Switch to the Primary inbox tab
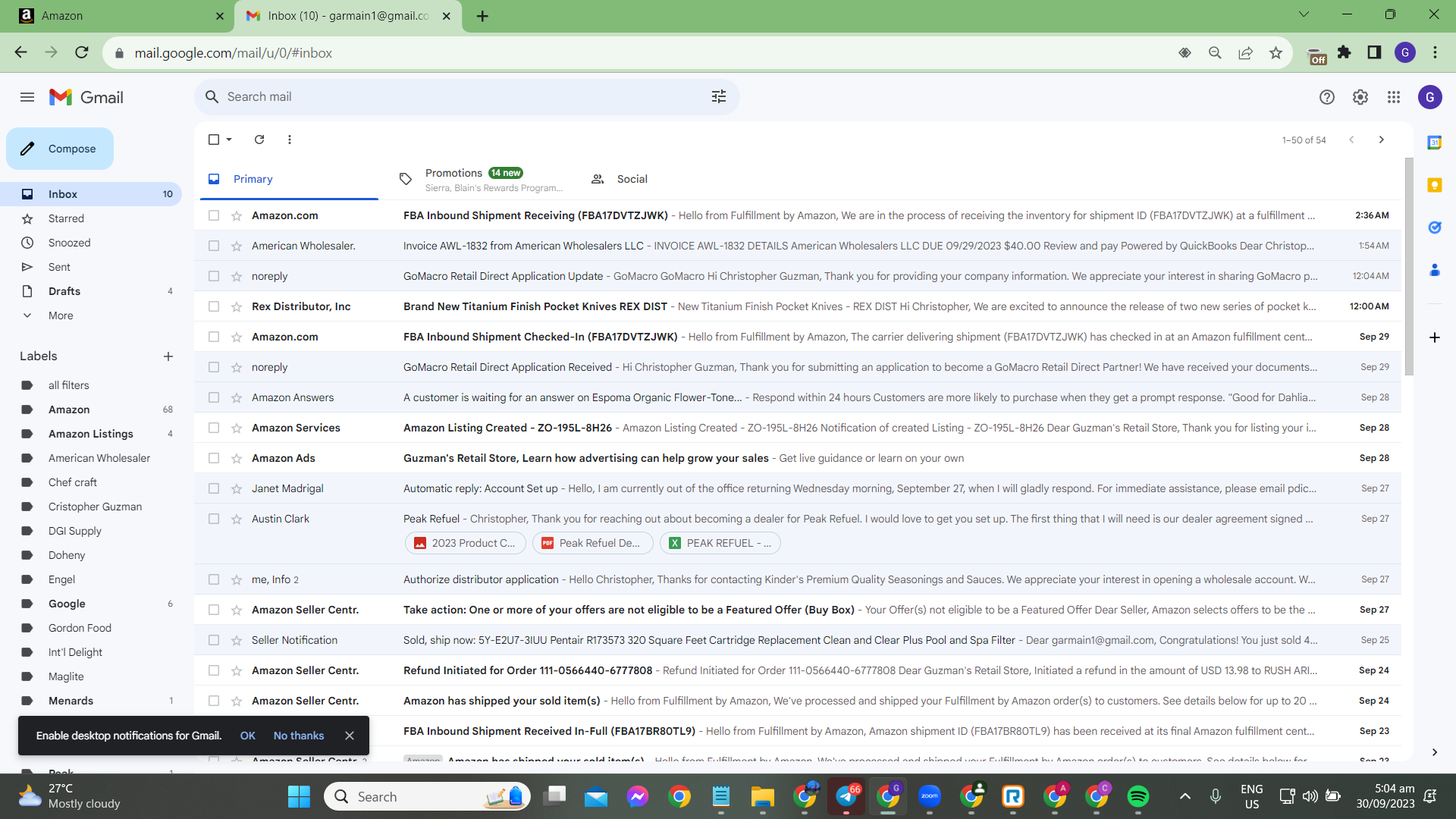 [x=289, y=179]
